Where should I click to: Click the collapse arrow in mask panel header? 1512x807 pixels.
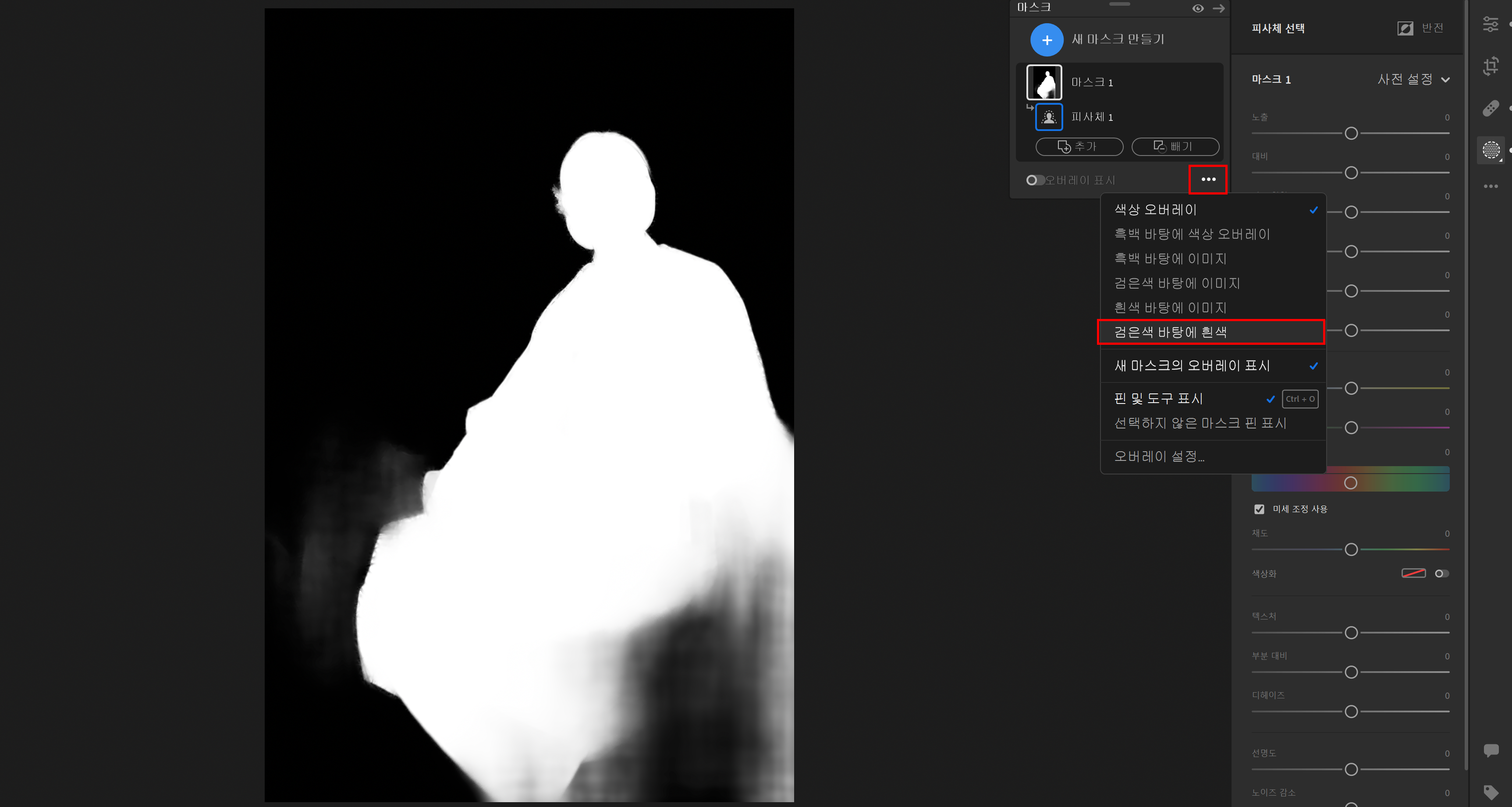pyautogui.click(x=1218, y=8)
